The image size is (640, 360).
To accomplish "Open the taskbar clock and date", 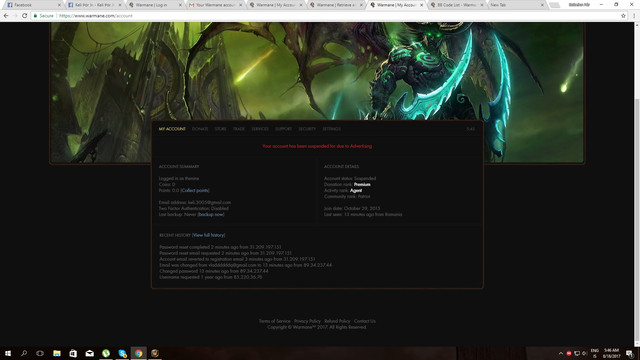I will [611, 353].
